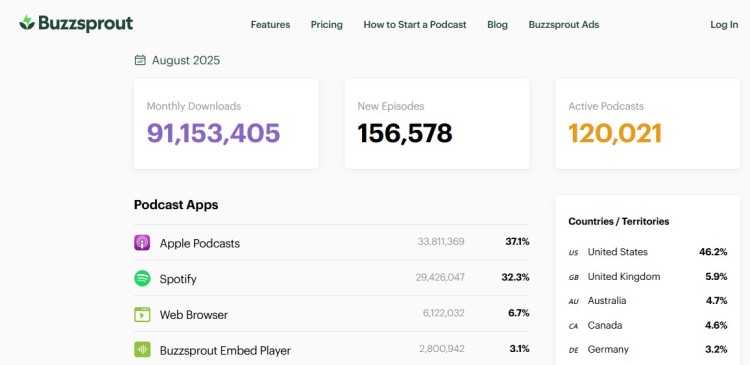750x365 pixels.
Task: Click the Web Browser icon
Action: point(142,314)
